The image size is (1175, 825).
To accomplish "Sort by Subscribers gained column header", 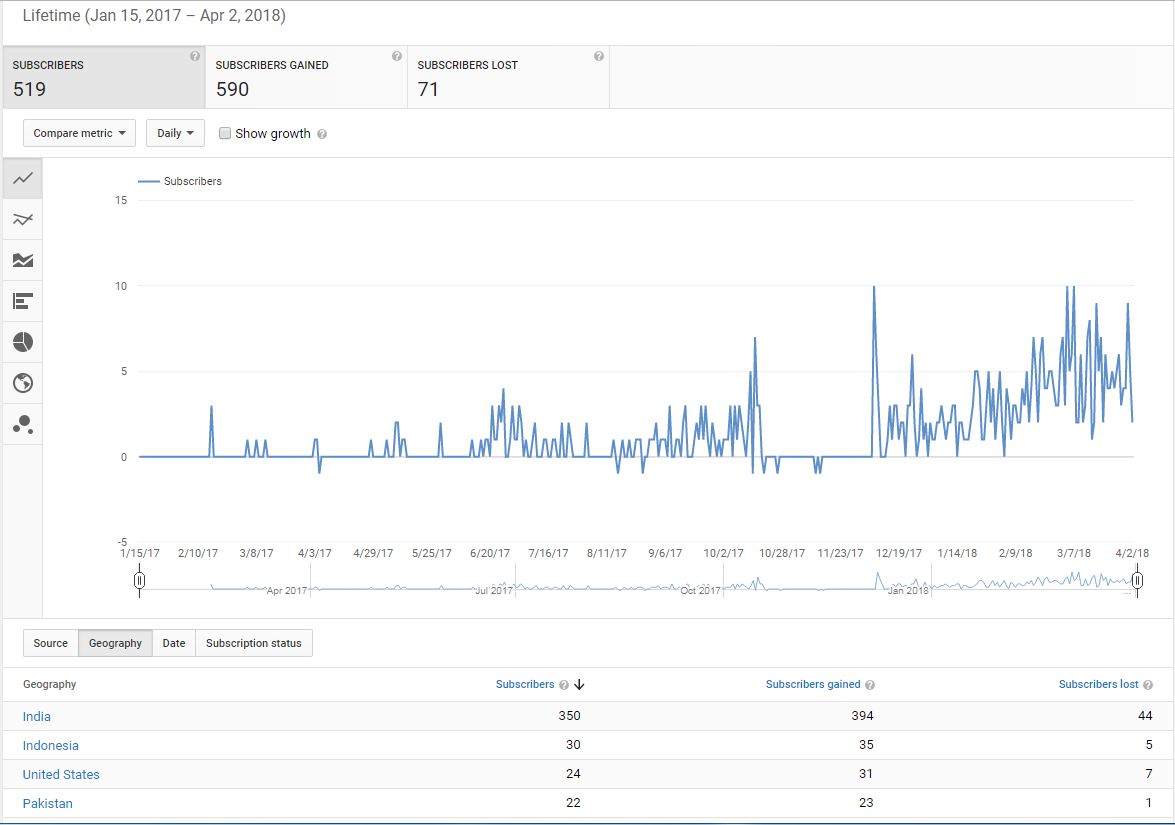I will (813, 684).
